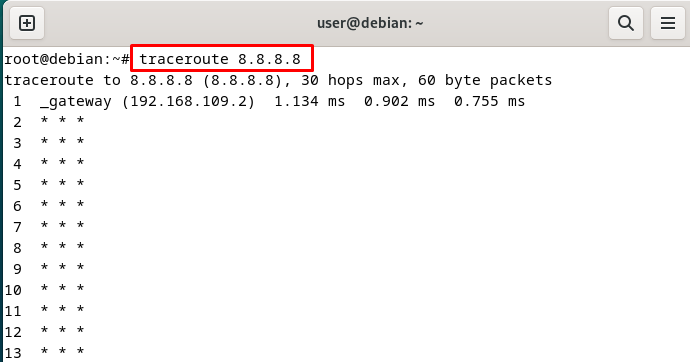Click the root@debian:~# shell prompt
This screenshot has width=690, height=362.
point(67,59)
